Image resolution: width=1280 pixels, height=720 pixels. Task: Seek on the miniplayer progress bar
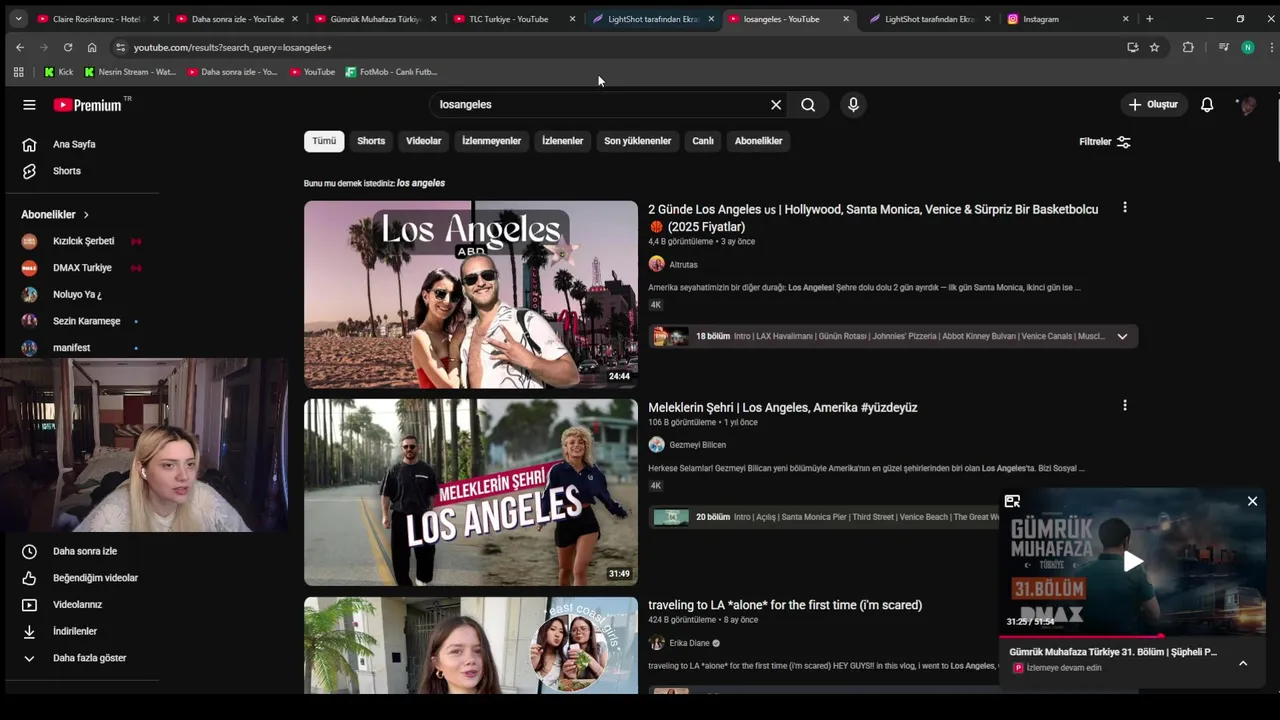(x=1133, y=635)
